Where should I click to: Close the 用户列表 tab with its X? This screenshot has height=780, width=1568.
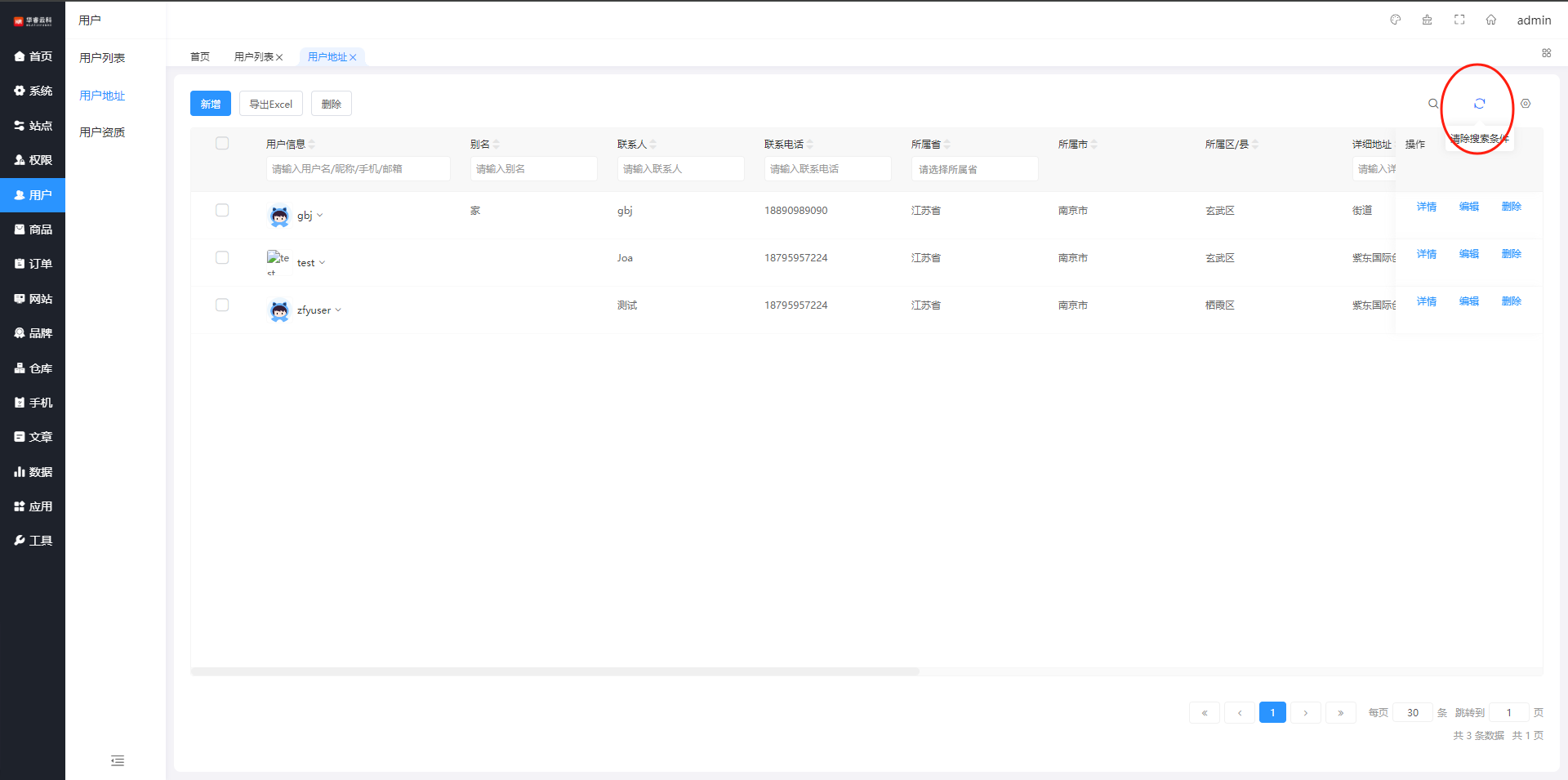point(279,57)
